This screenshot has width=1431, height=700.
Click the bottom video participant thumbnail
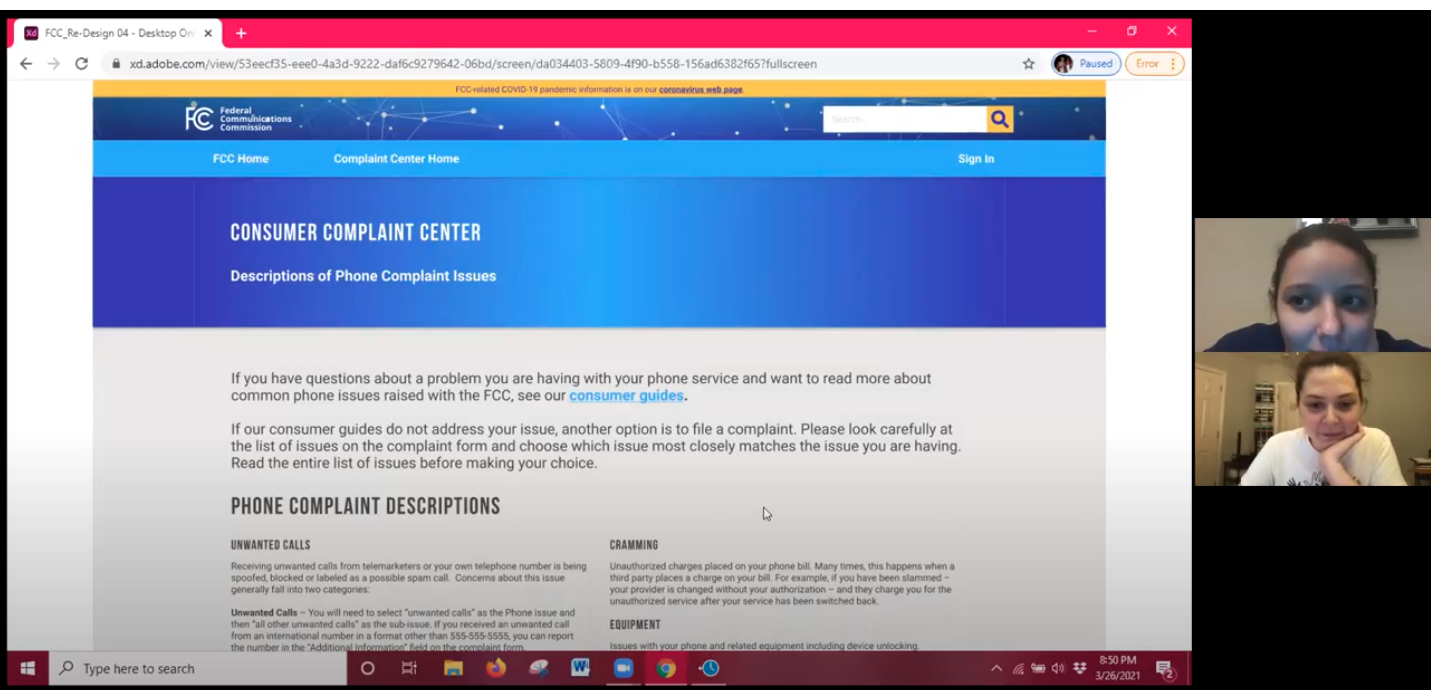[1312, 419]
